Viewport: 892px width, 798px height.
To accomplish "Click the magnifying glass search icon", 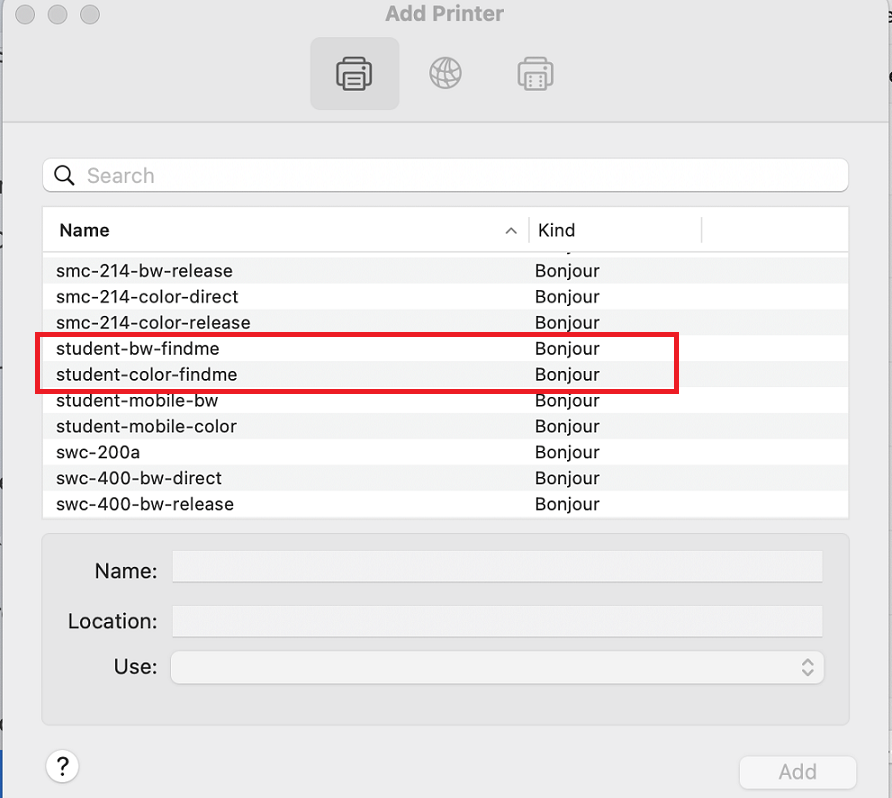I will pyautogui.click(x=64, y=175).
